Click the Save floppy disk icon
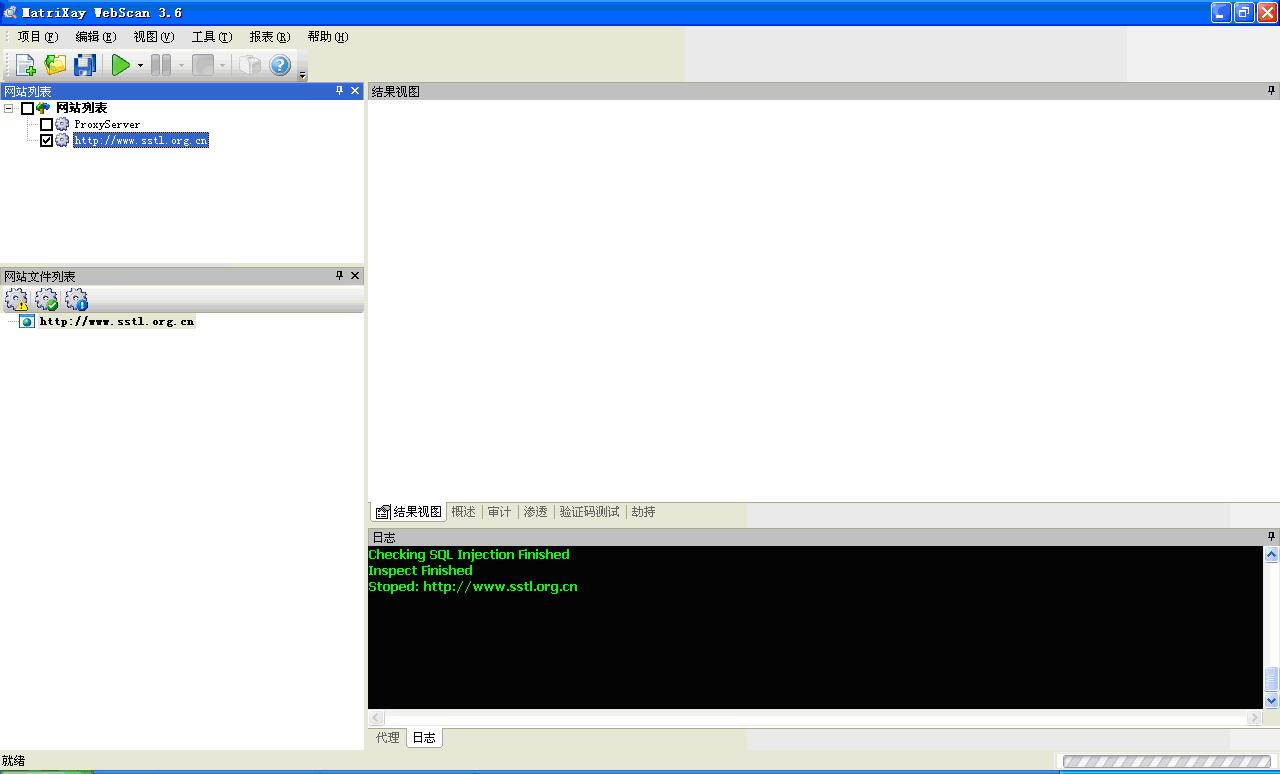This screenshot has height=774, width=1280. coord(85,65)
